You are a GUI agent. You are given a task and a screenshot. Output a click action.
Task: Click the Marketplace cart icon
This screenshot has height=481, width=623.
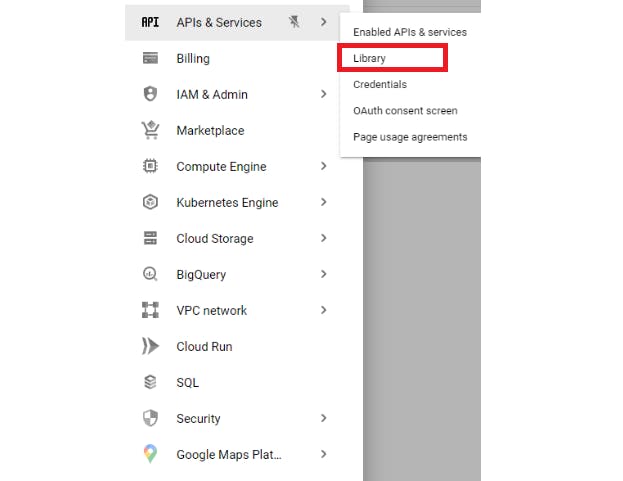coord(150,130)
